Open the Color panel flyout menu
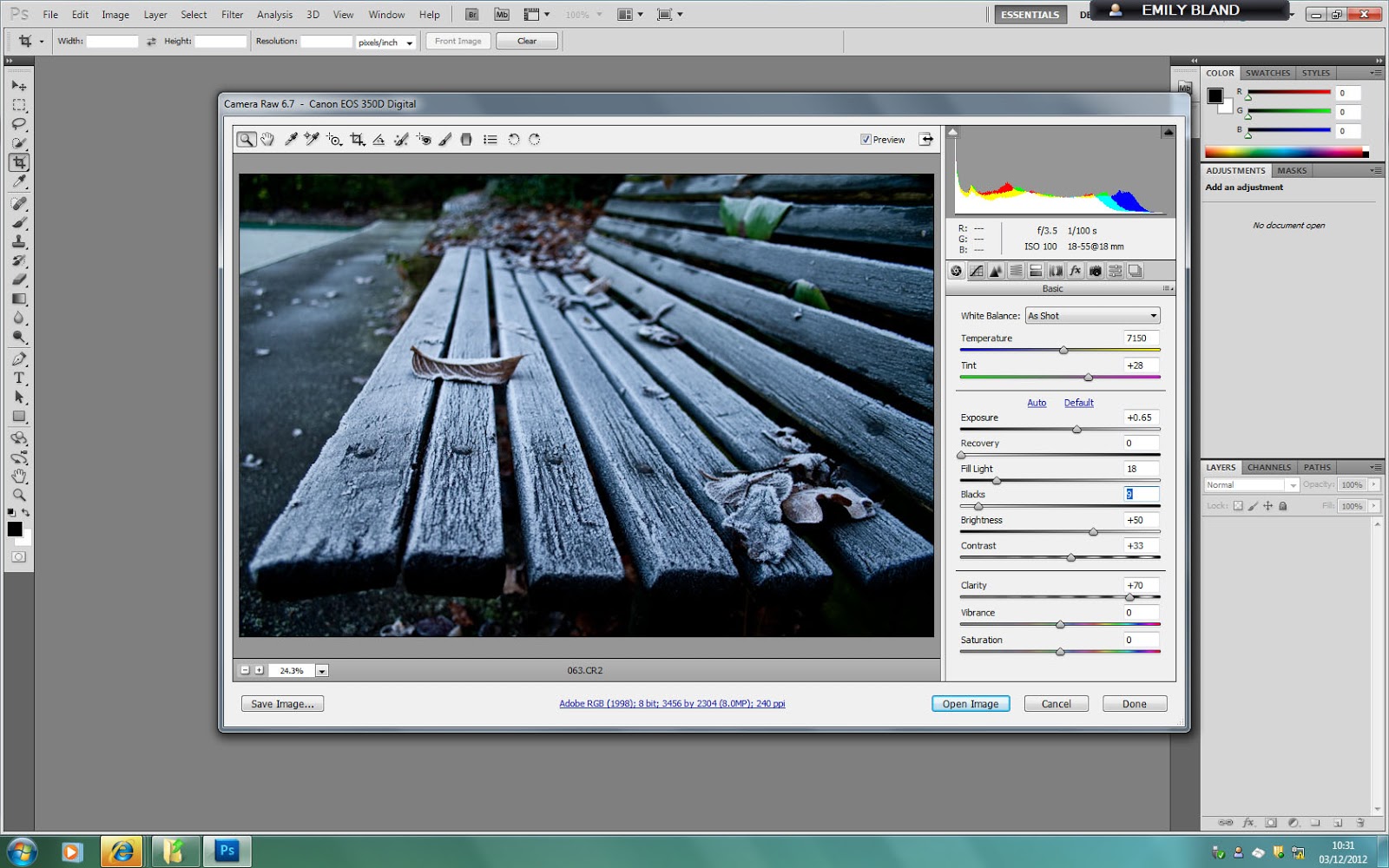This screenshot has width=1389, height=868. click(x=1376, y=73)
